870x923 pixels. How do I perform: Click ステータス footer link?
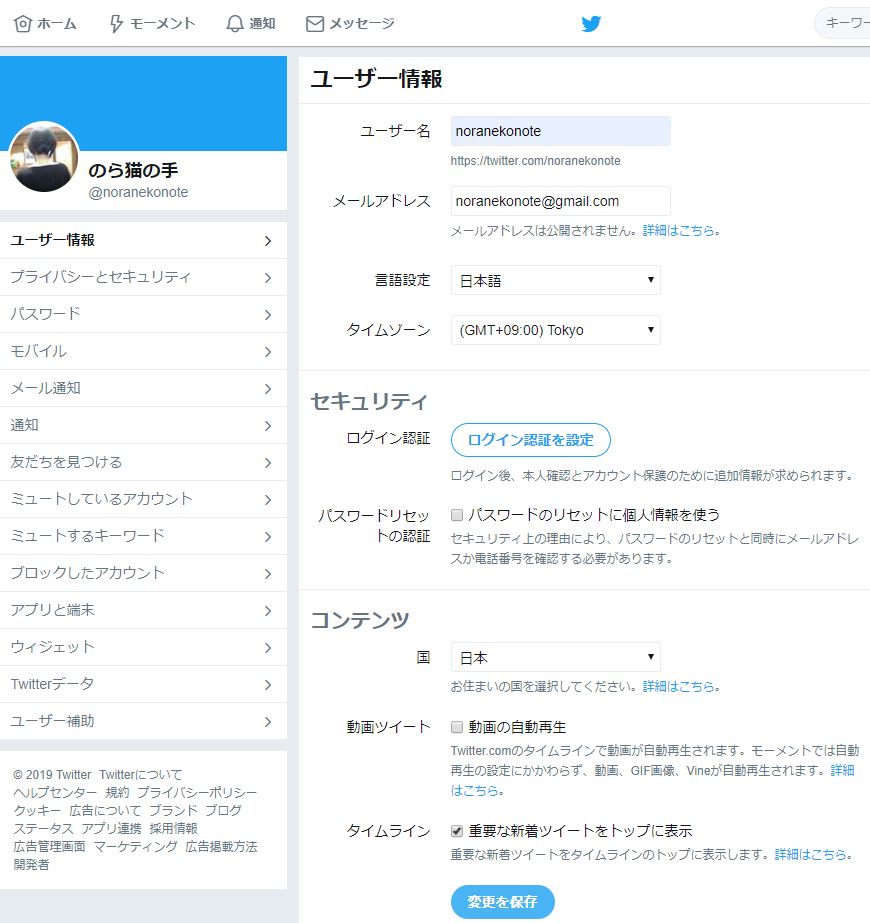click(x=44, y=829)
